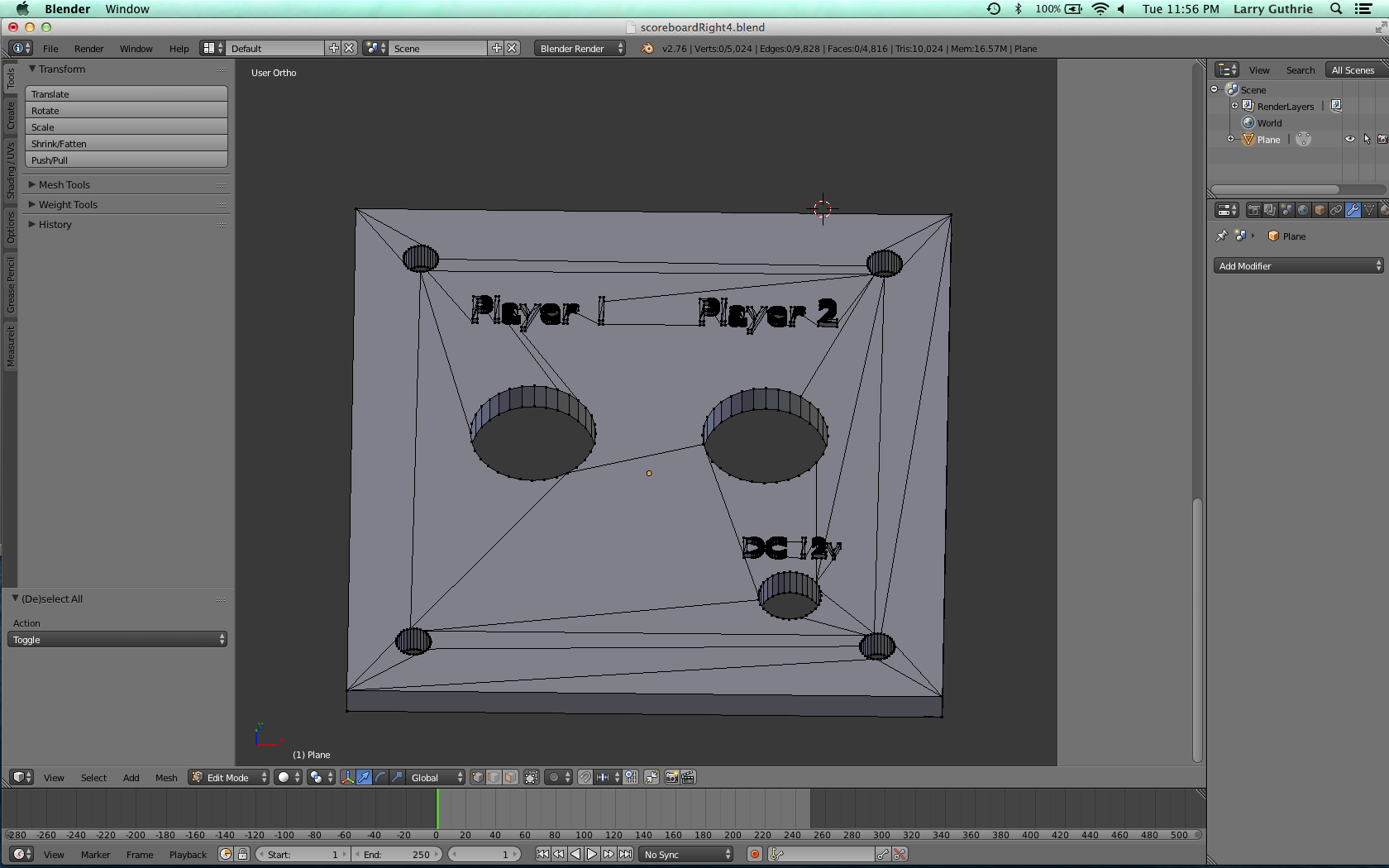Viewport: 1389px width, 868px height.
Task: Expand the Weight Tools panel
Action: [68, 205]
